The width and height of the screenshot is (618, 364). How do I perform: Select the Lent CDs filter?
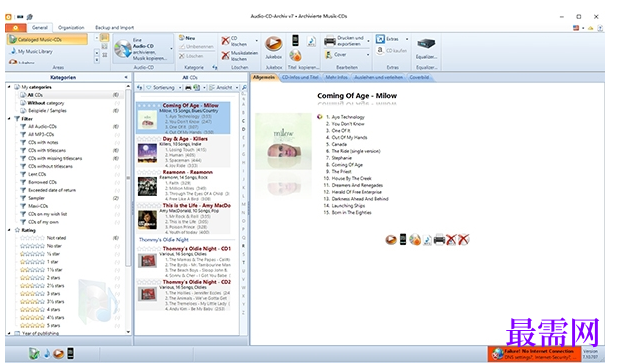pos(37,174)
